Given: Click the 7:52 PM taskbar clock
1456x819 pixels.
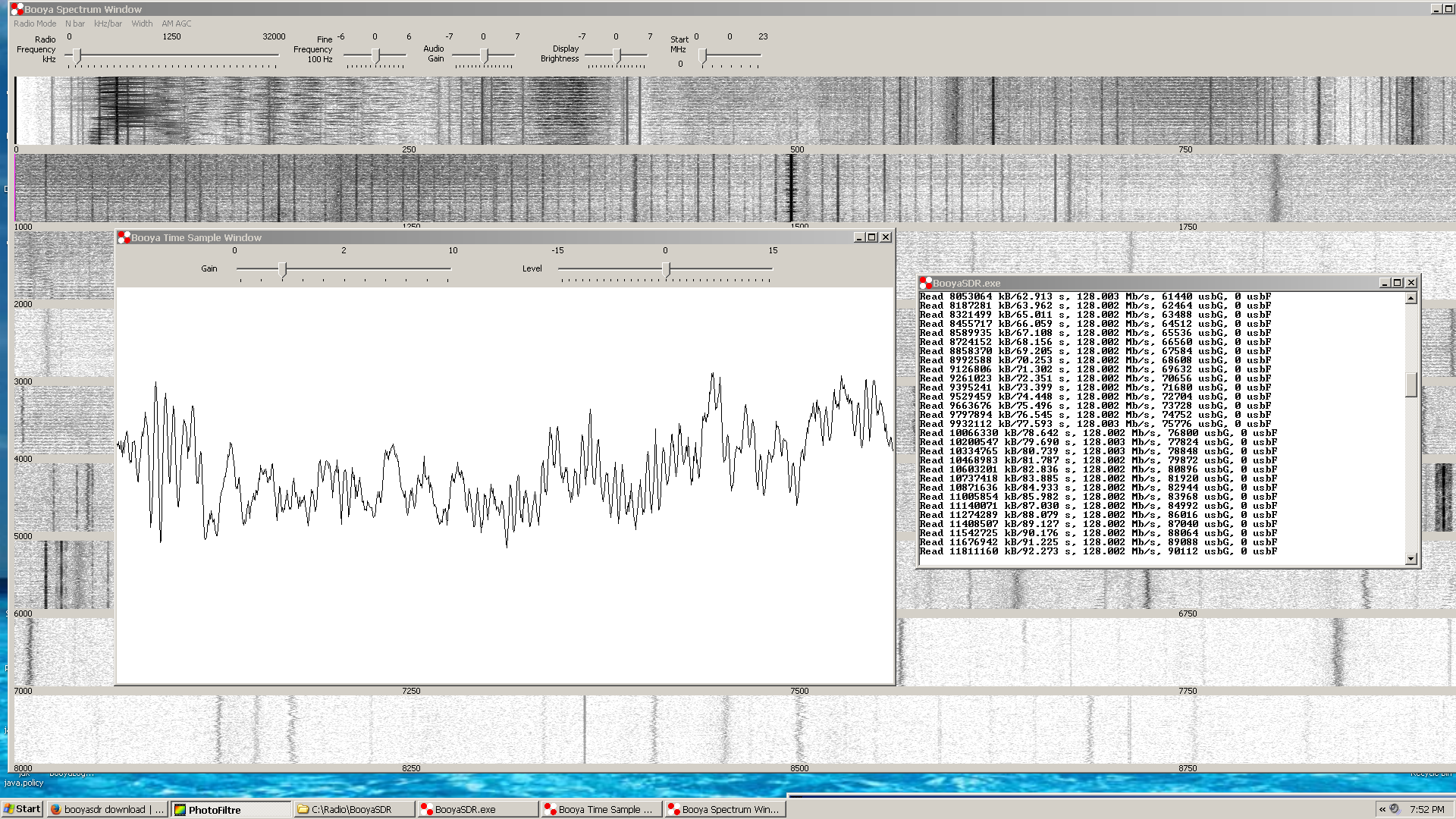Looking at the screenshot, I should pyautogui.click(x=1427, y=809).
